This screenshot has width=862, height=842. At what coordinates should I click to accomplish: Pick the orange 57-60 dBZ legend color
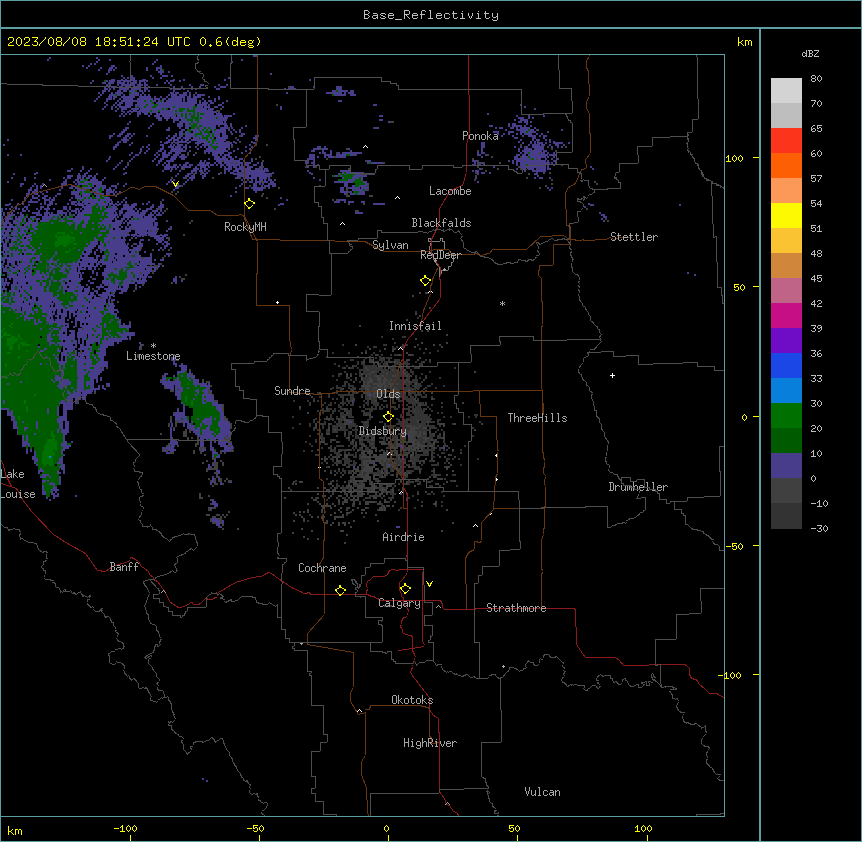point(786,165)
